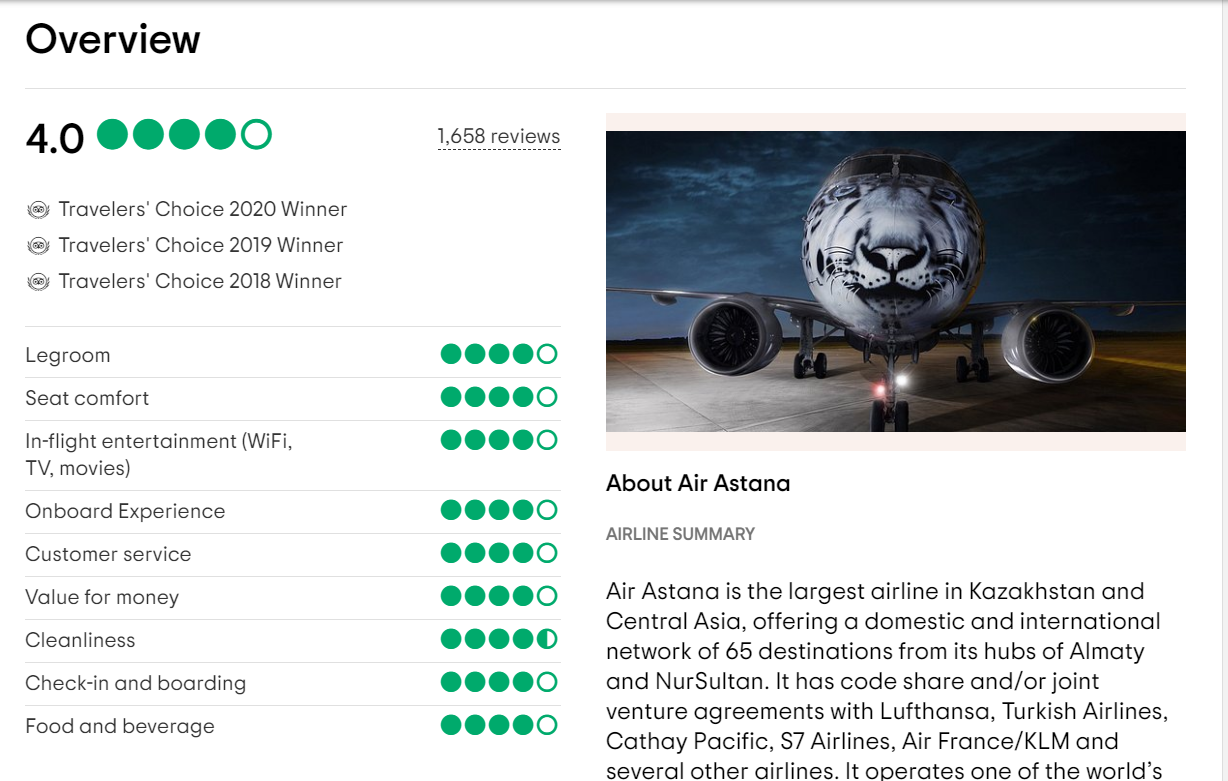1228x781 pixels.
Task: Select the Travelers' Choice 2019 Winner text
Action: click(x=201, y=245)
